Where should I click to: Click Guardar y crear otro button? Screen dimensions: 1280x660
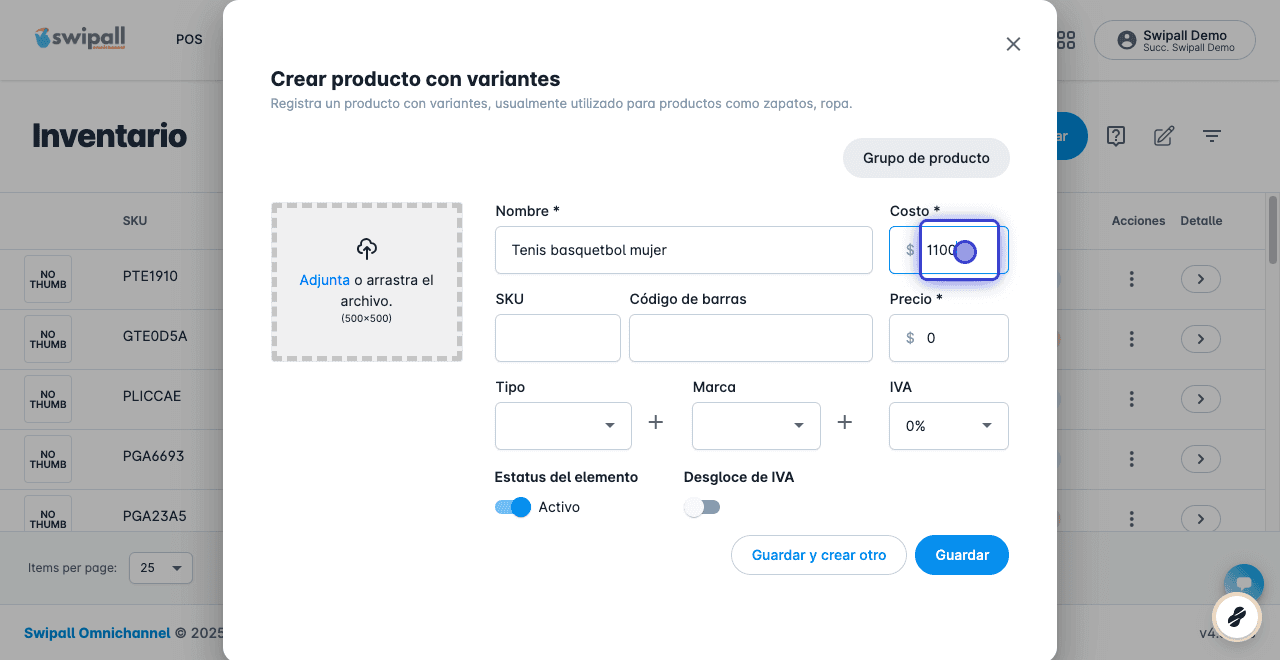coord(819,555)
